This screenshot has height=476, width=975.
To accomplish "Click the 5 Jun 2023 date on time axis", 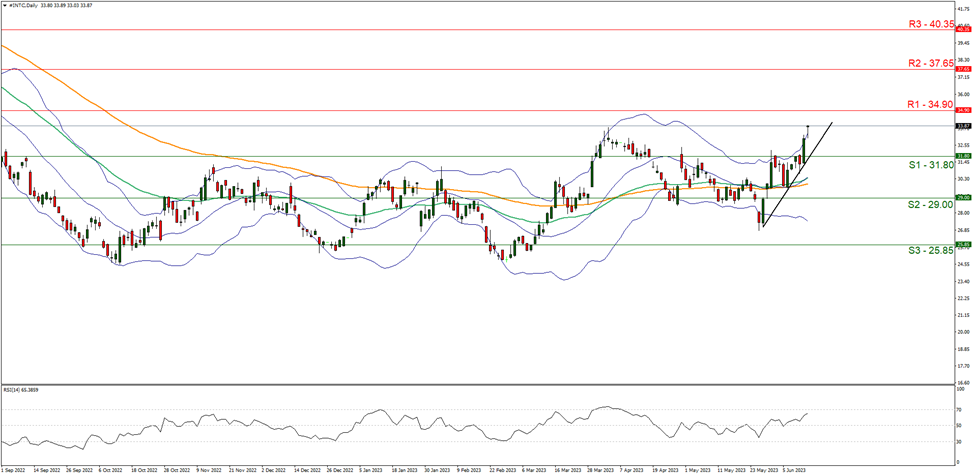I will point(794,468).
